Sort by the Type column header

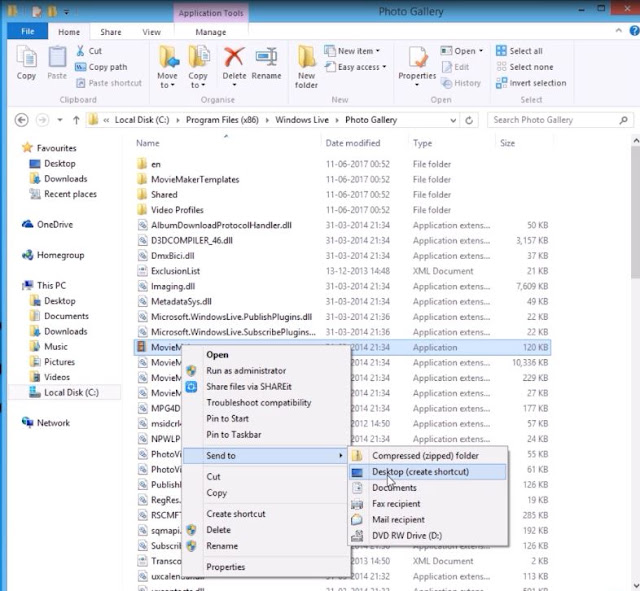(x=422, y=143)
